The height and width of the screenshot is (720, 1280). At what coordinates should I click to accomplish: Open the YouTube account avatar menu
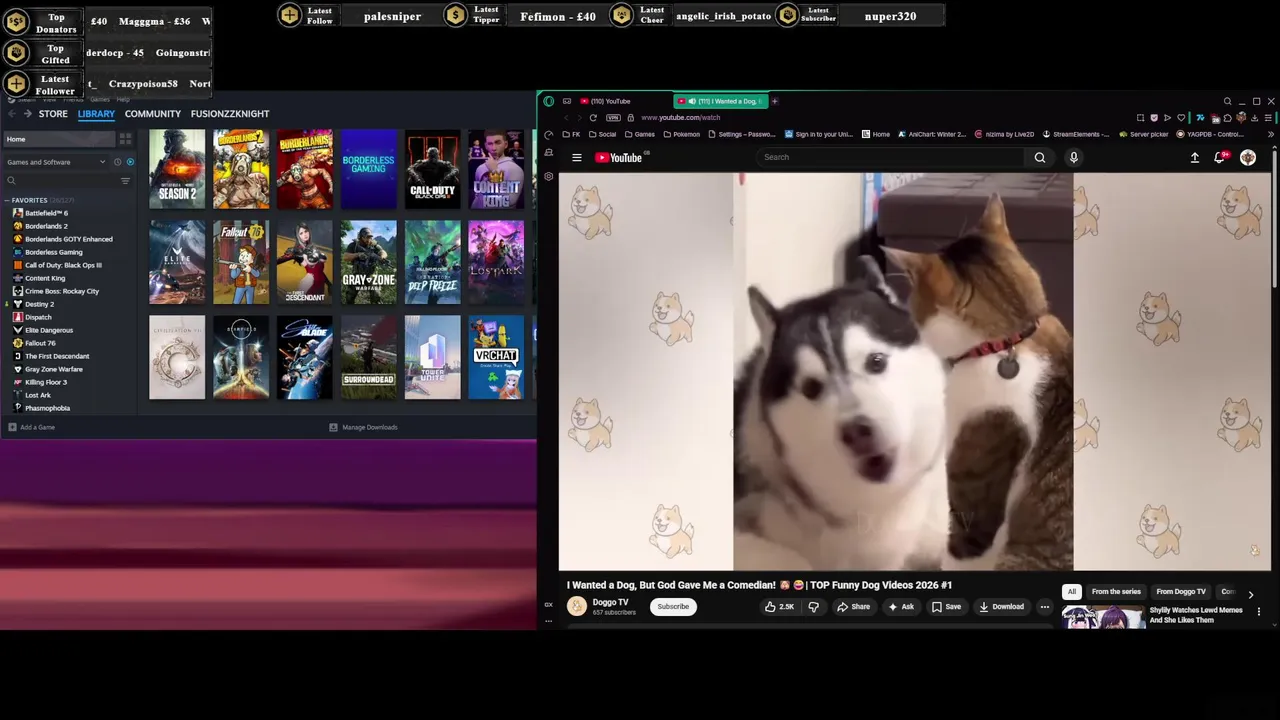(x=1248, y=157)
